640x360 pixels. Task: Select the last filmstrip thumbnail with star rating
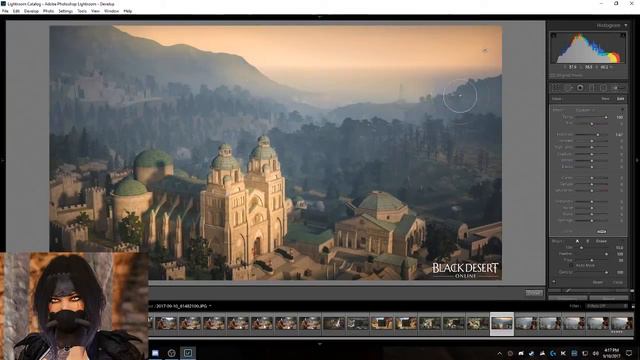(x=622, y=324)
